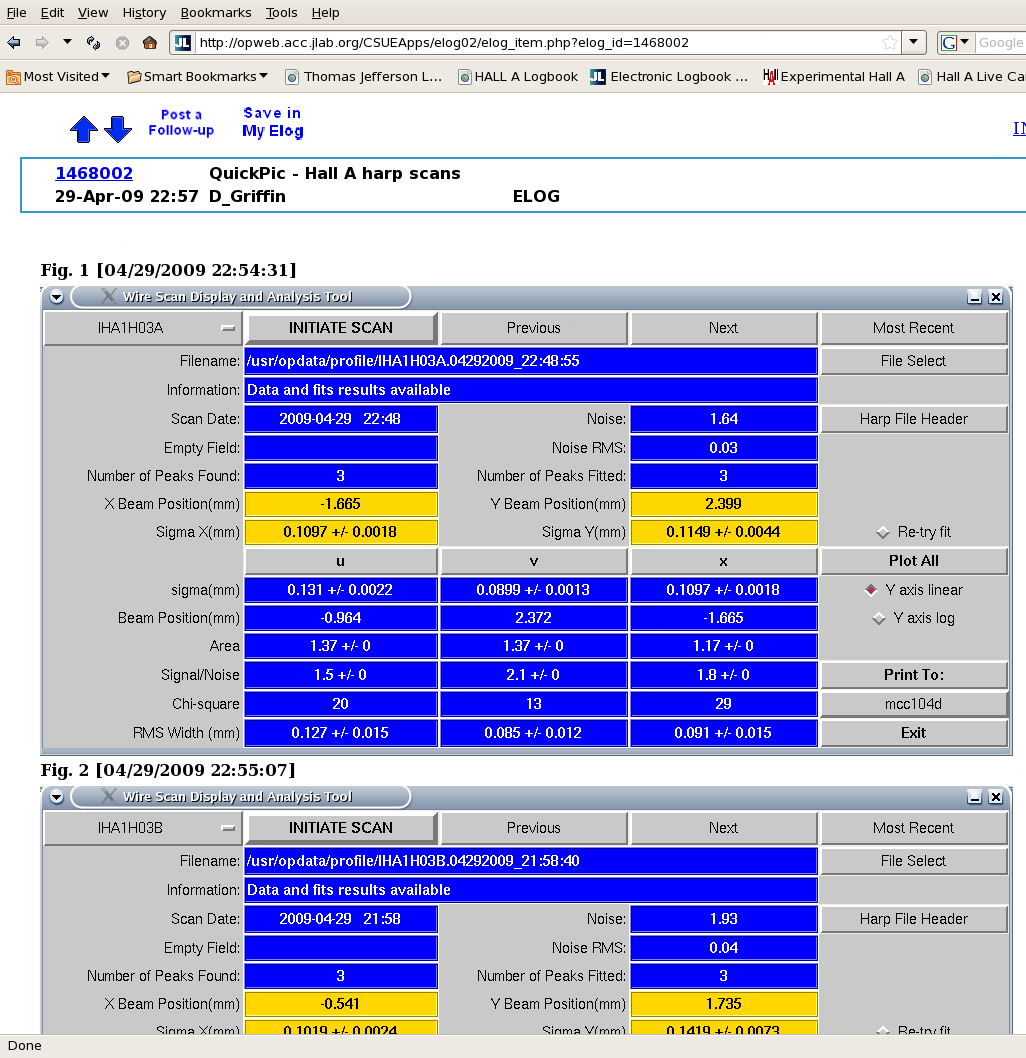Open the Tools menu
1026x1058 pixels.
click(x=281, y=13)
